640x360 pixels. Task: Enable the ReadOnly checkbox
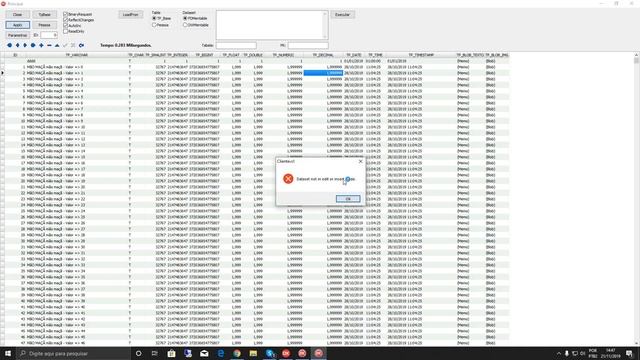[x=65, y=31]
